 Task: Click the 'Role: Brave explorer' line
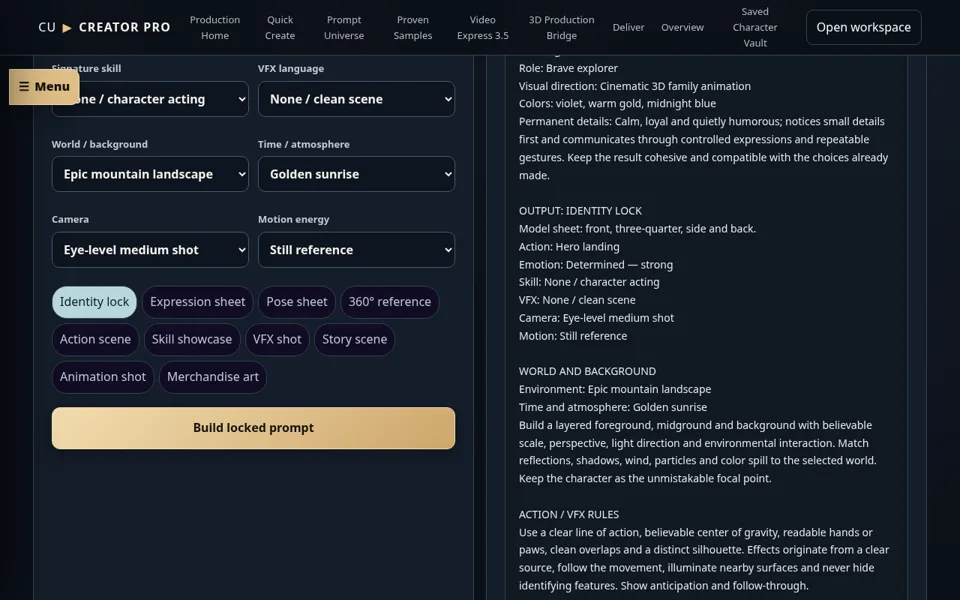coord(568,68)
